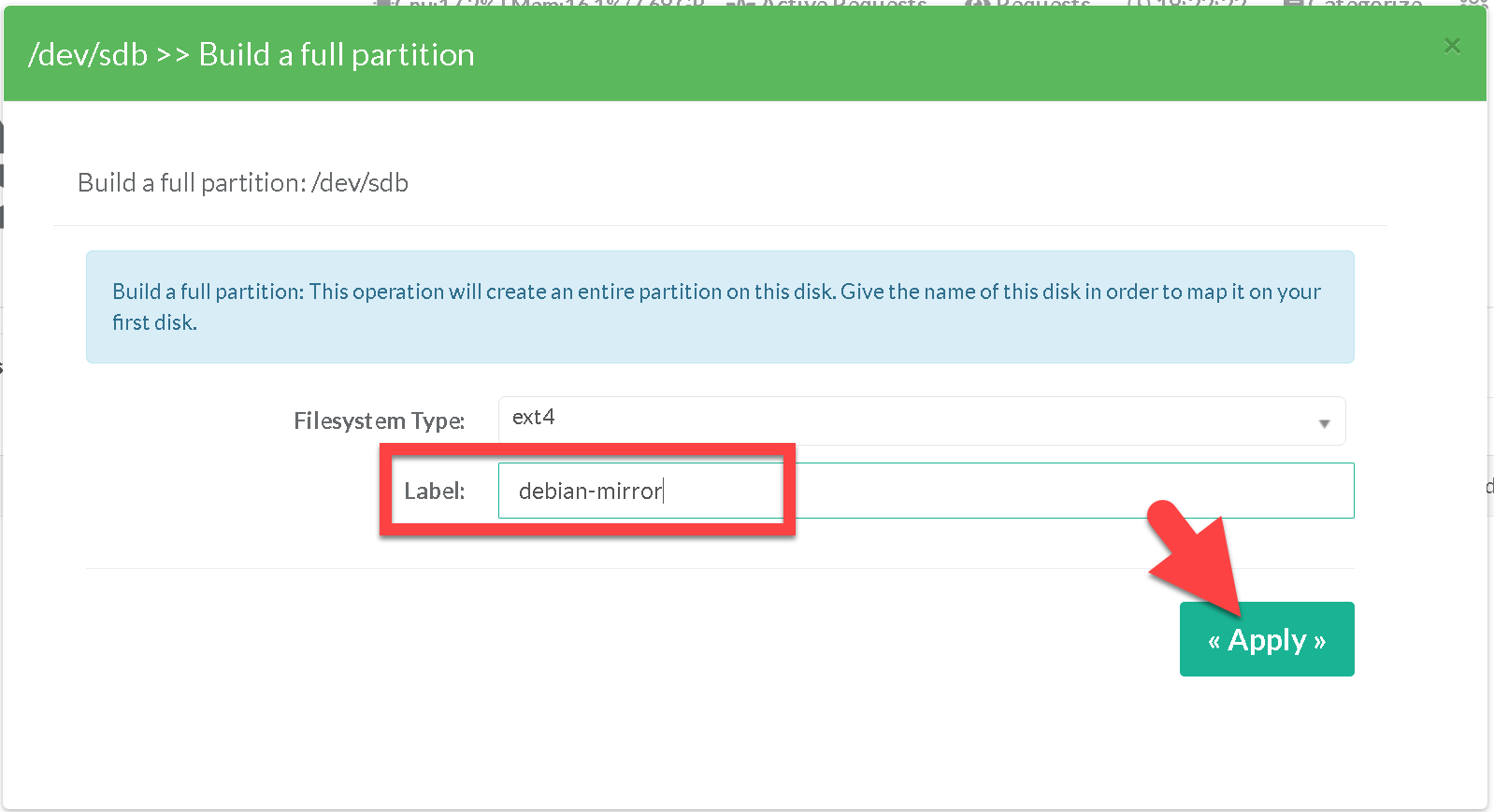Click the Categorize icon in the top bar
Image resolution: width=1494 pixels, height=812 pixels.
pyautogui.click(x=1295, y=4)
